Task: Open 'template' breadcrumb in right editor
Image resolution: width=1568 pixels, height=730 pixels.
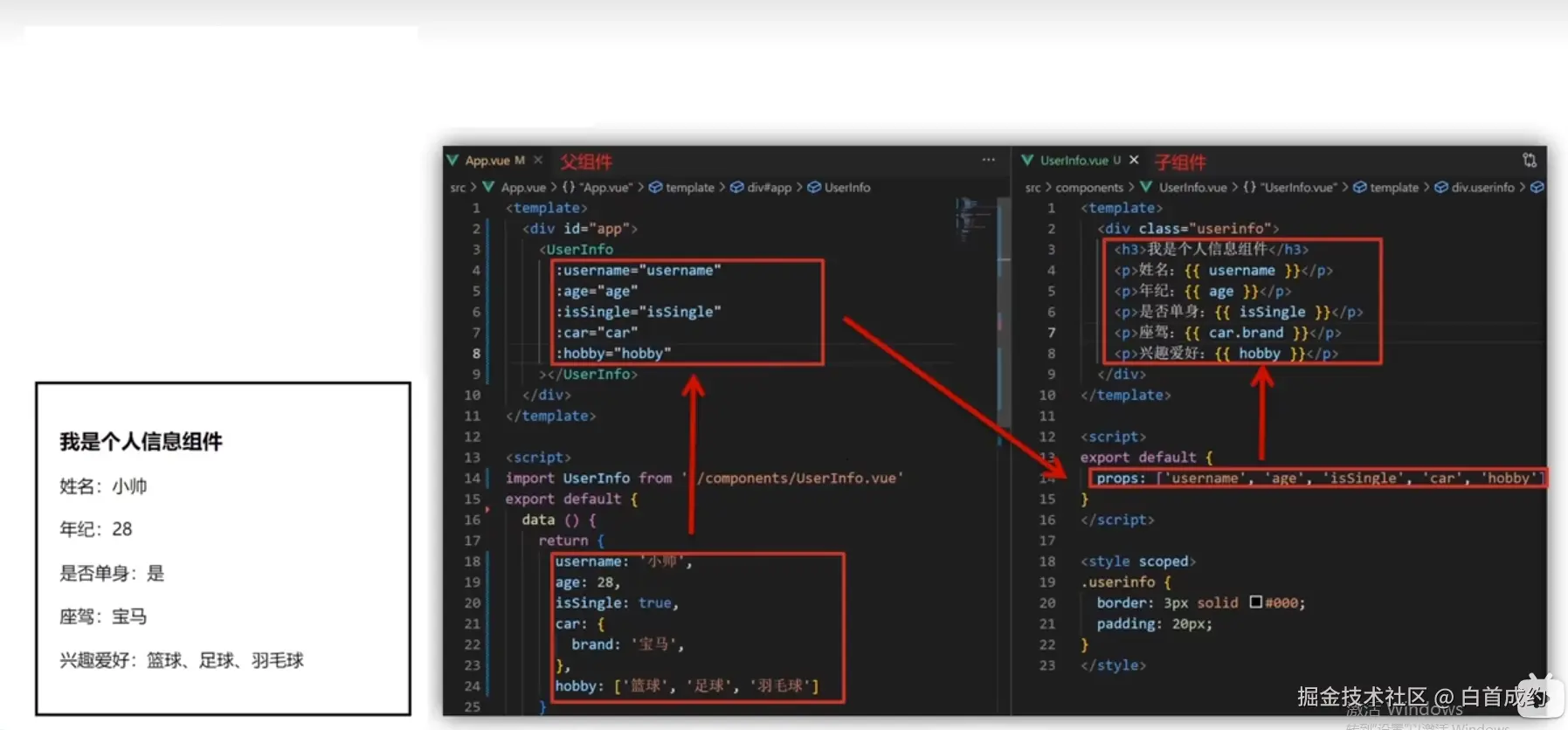Action: [1394, 188]
